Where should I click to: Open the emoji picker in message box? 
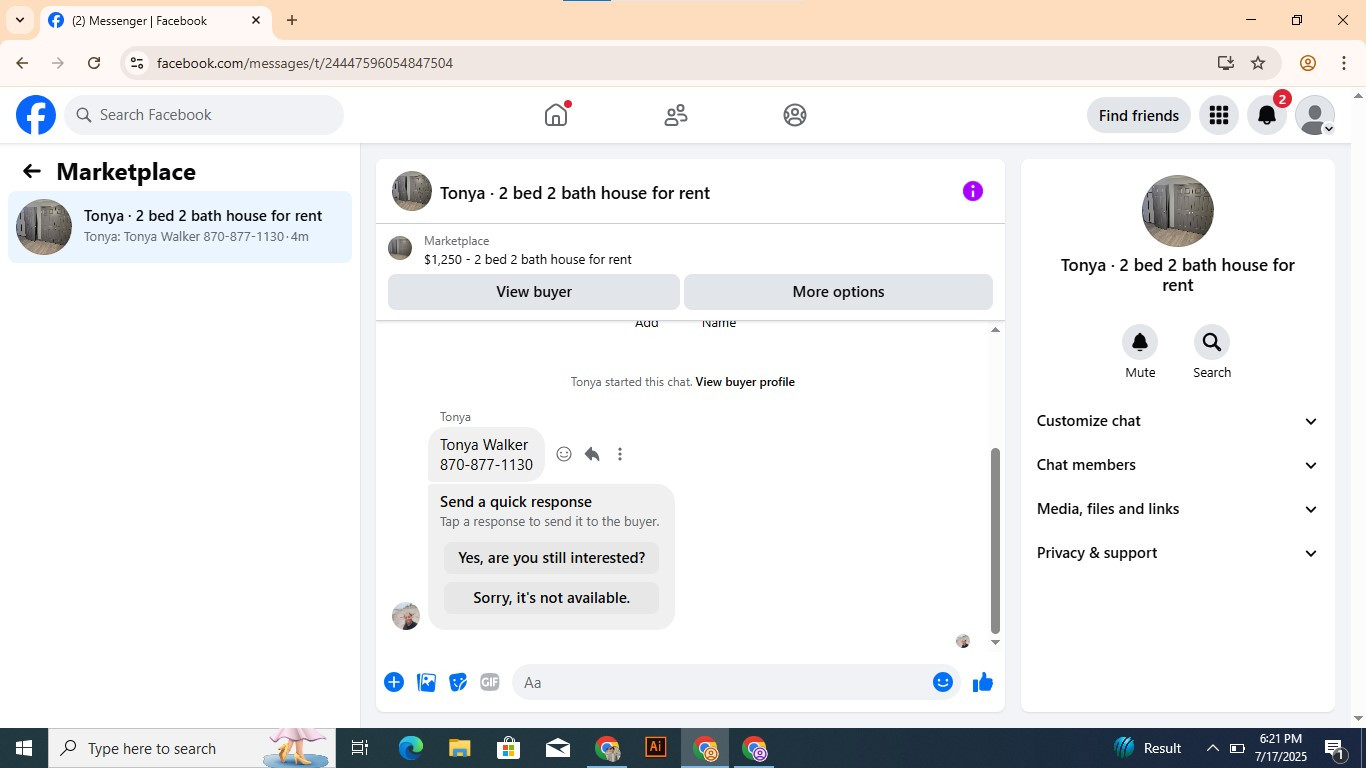point(942,682)
